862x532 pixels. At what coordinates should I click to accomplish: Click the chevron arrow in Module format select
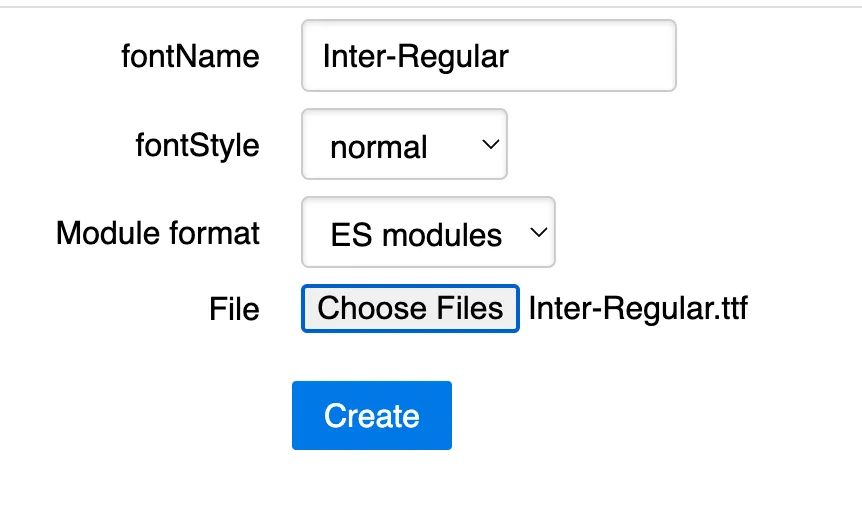point(538,233)
